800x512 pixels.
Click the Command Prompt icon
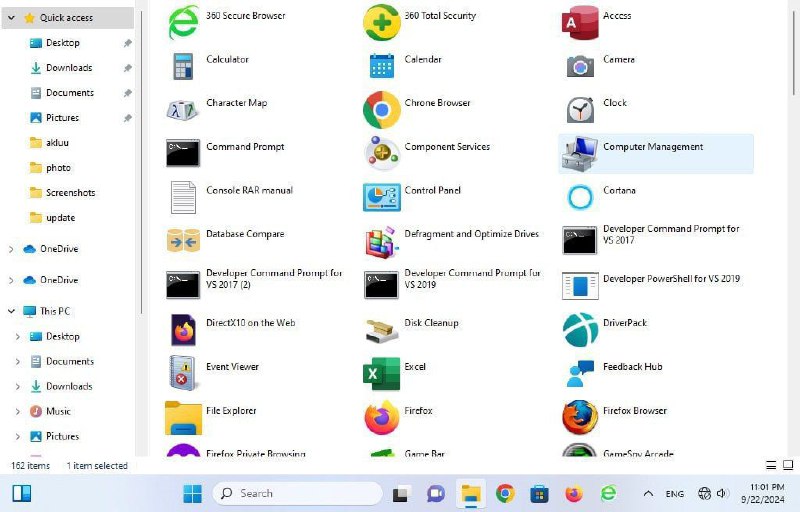click(183, 153)
